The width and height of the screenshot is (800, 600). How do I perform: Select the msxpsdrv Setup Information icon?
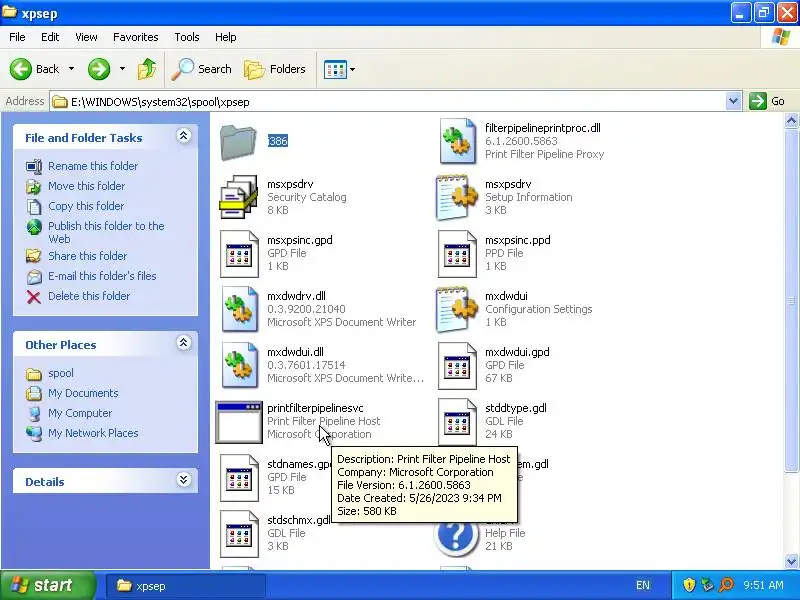pos(457,197)
